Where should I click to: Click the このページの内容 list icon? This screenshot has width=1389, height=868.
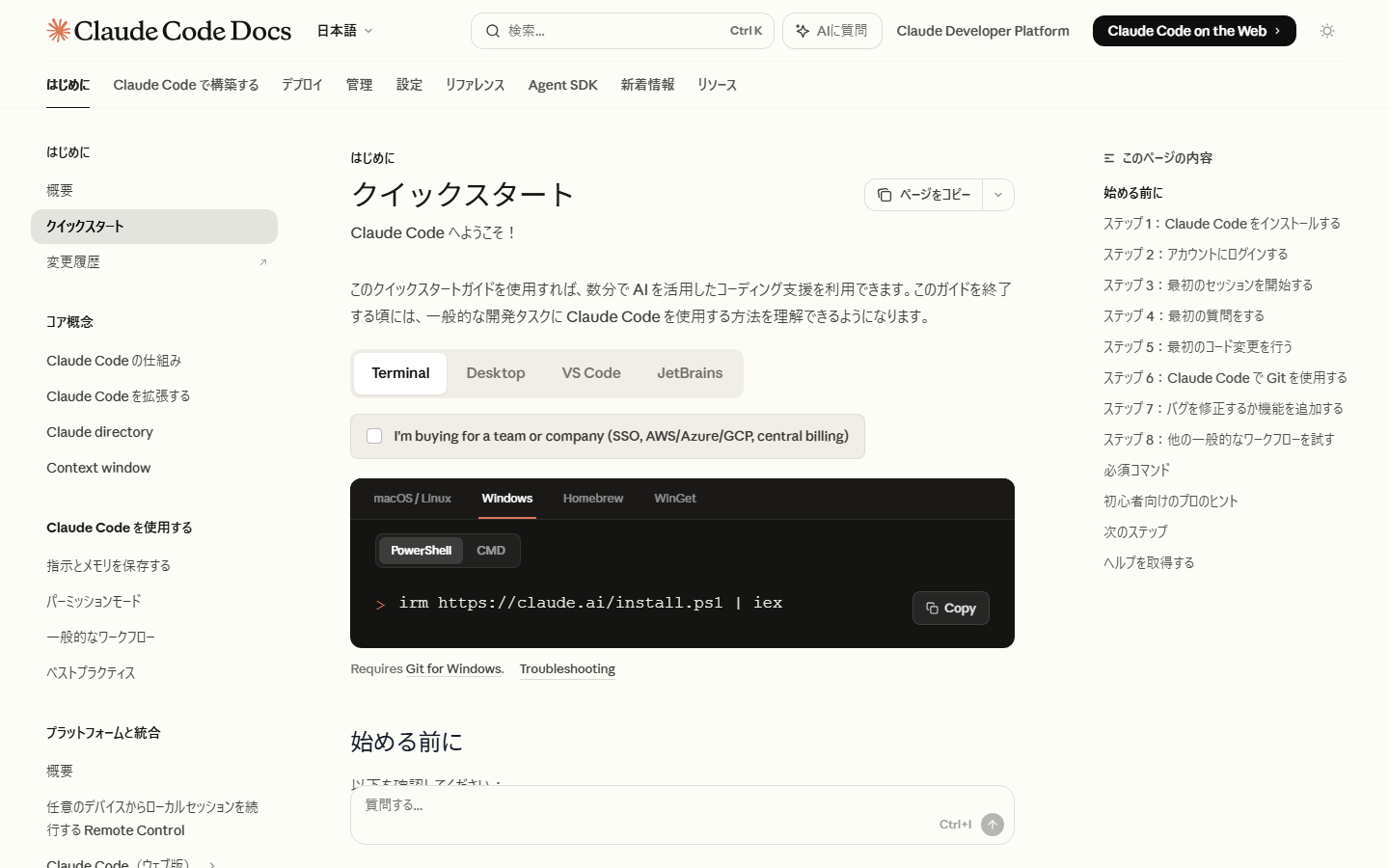(1109, 158)
